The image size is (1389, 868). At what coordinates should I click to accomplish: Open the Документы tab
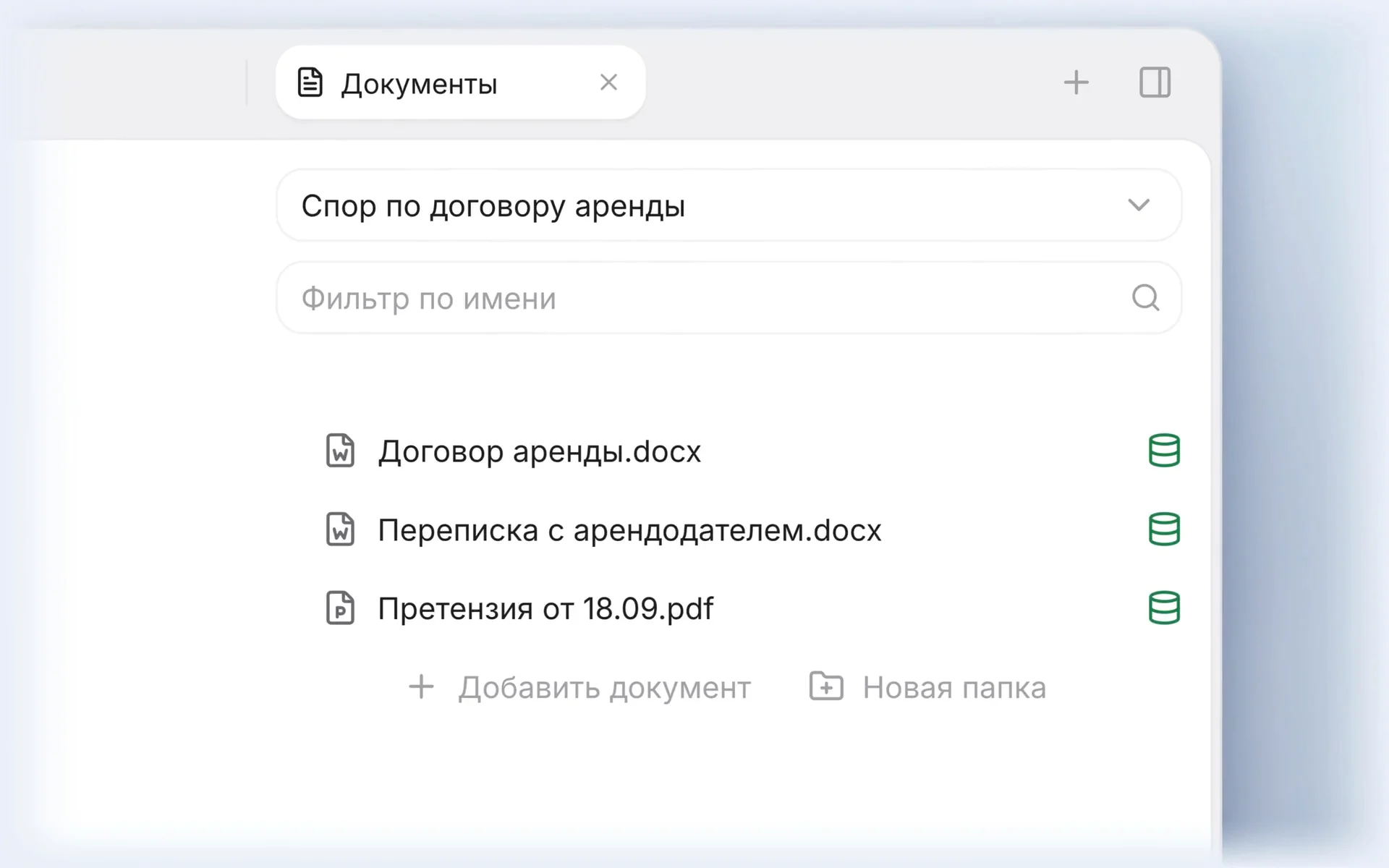[460, 82]
